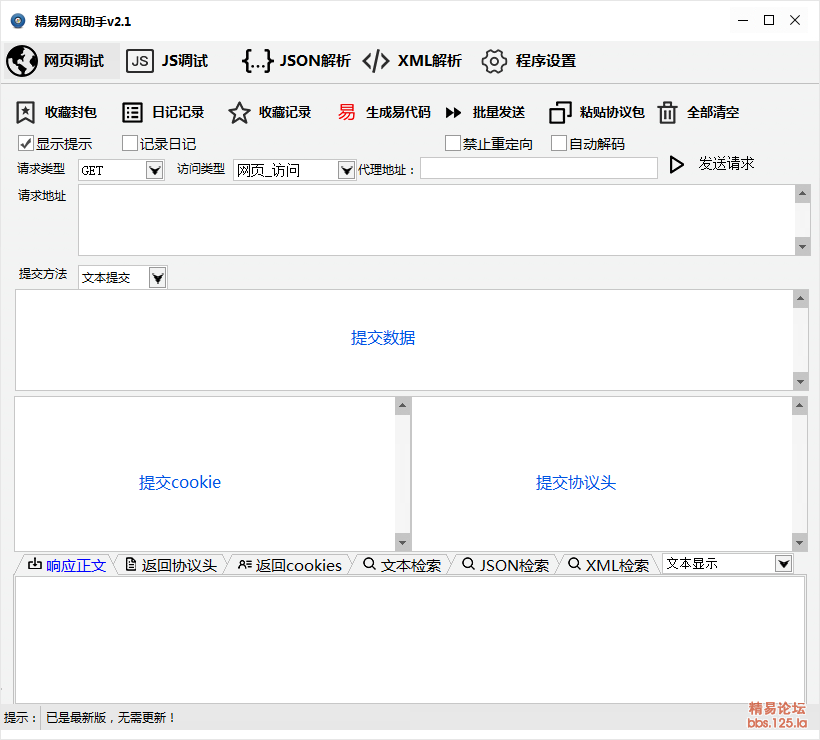
Task: Click the icon on 返回cookies tab
Action: point(245,564)
